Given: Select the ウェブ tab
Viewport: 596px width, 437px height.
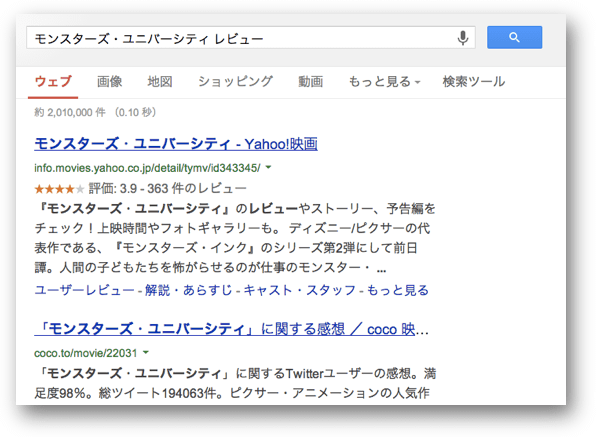Looking at the screenshot, I should [53, 81].
